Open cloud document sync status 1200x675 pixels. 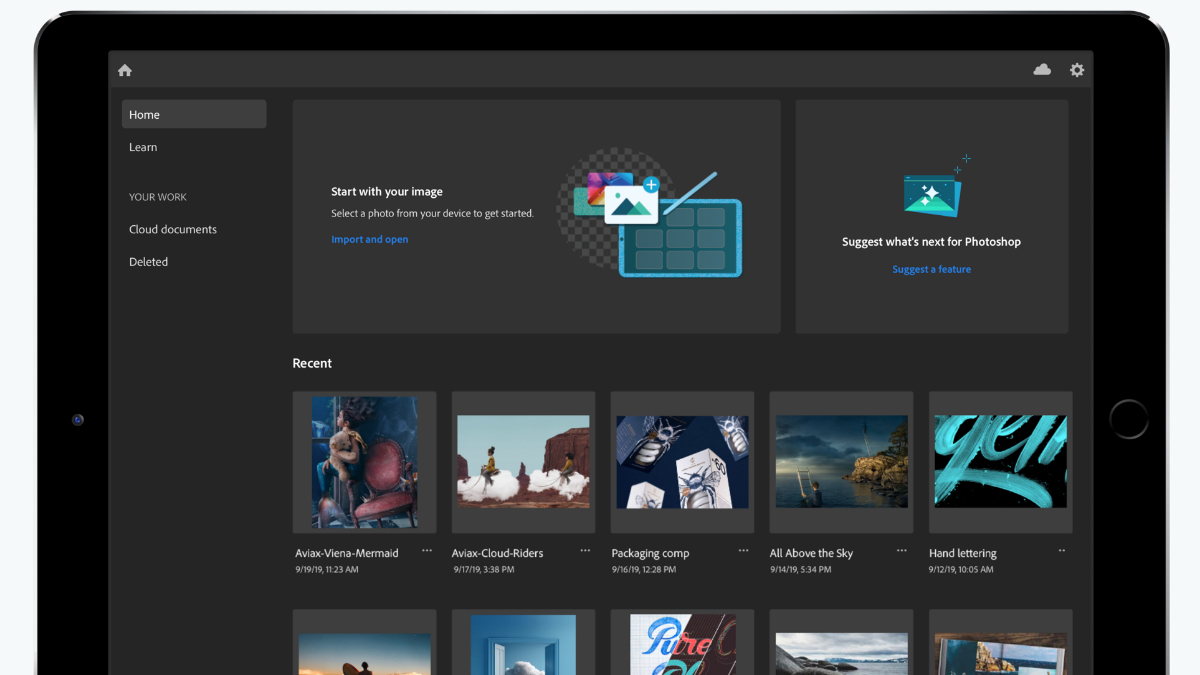(1041, 70)
